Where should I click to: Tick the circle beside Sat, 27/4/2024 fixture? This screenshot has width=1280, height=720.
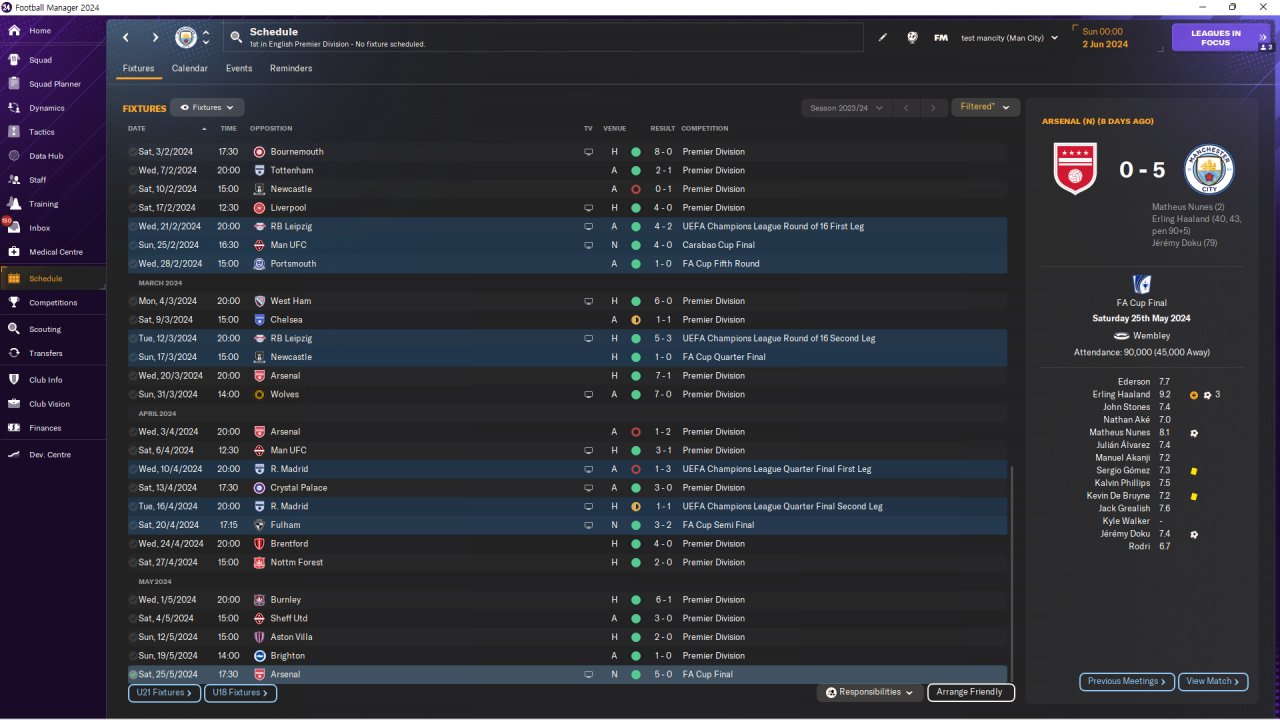(133, 562)
